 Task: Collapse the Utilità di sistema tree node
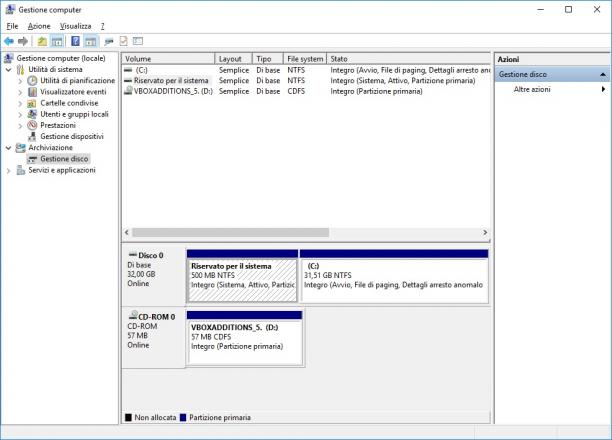(9, 69)
